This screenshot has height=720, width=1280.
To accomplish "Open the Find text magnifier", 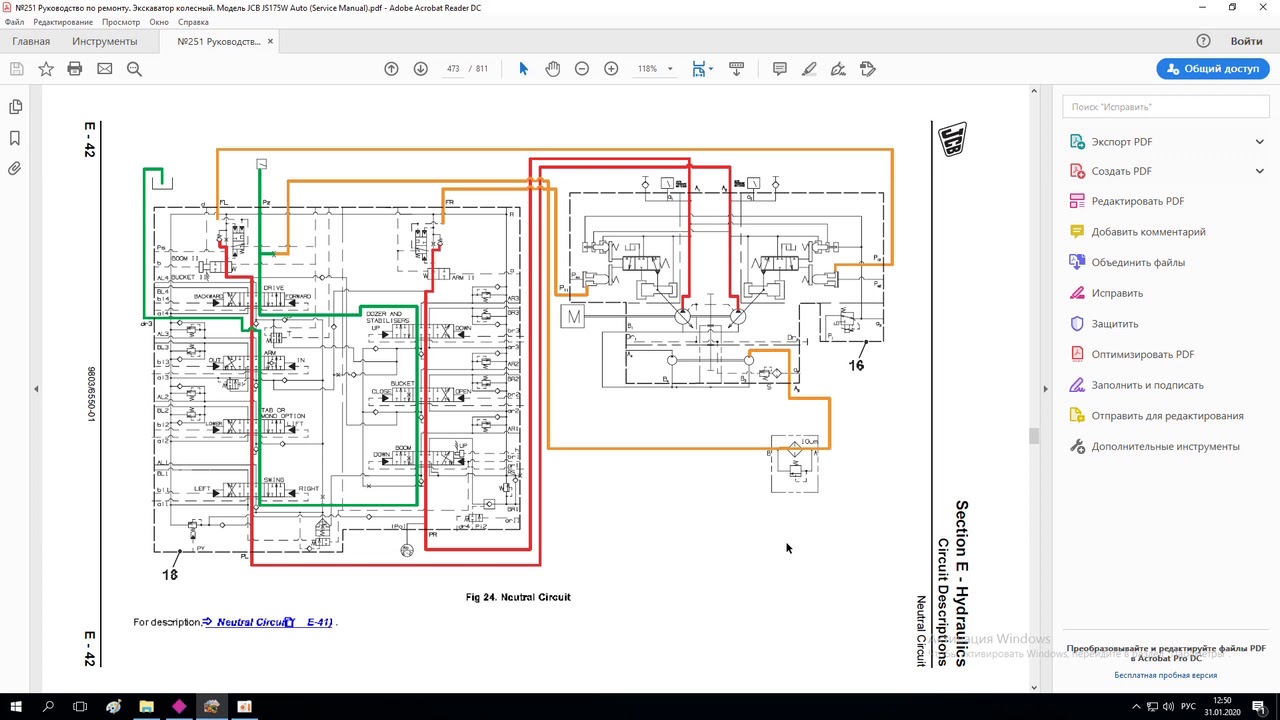I will 134,69.
